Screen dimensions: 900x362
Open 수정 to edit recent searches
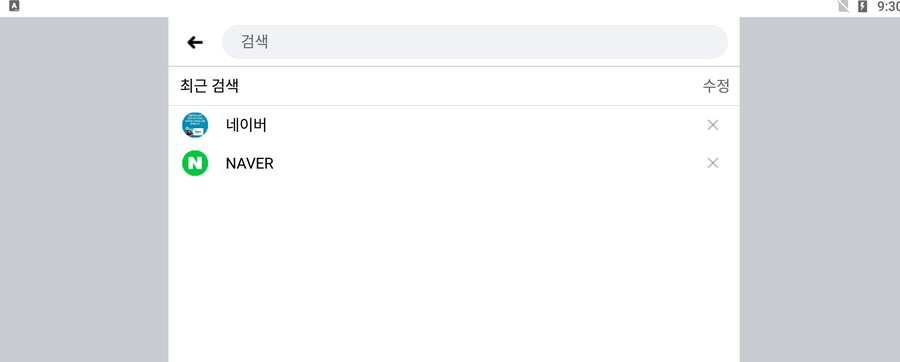716,86
